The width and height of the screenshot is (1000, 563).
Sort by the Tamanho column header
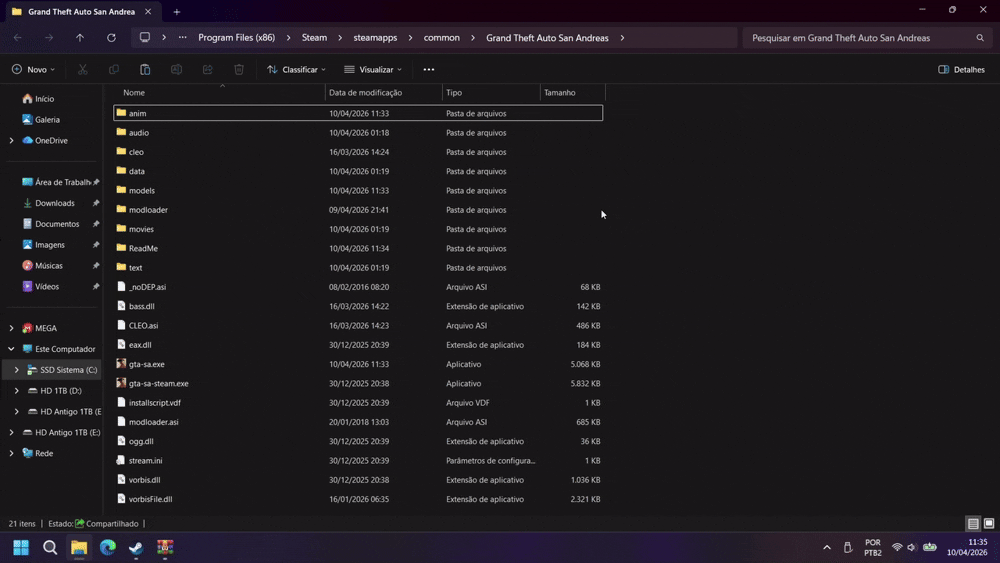click(572, 92)
